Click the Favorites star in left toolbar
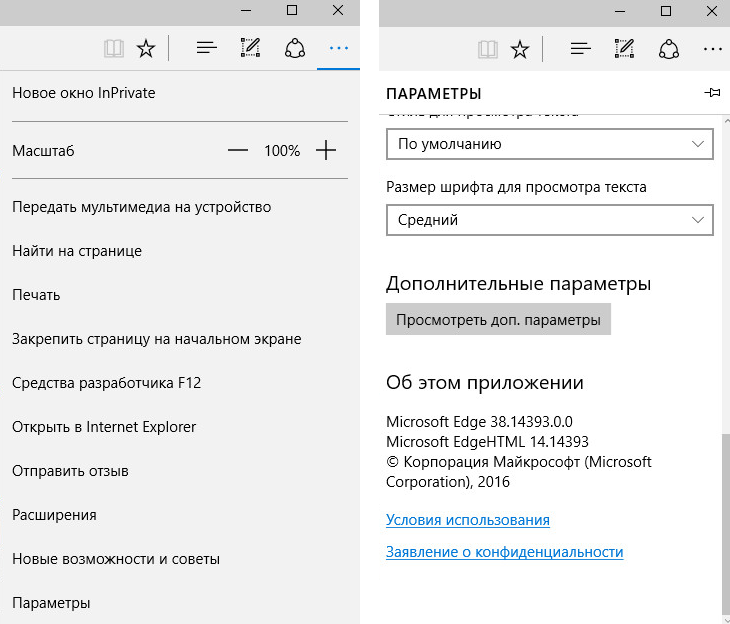 point(146,48)
